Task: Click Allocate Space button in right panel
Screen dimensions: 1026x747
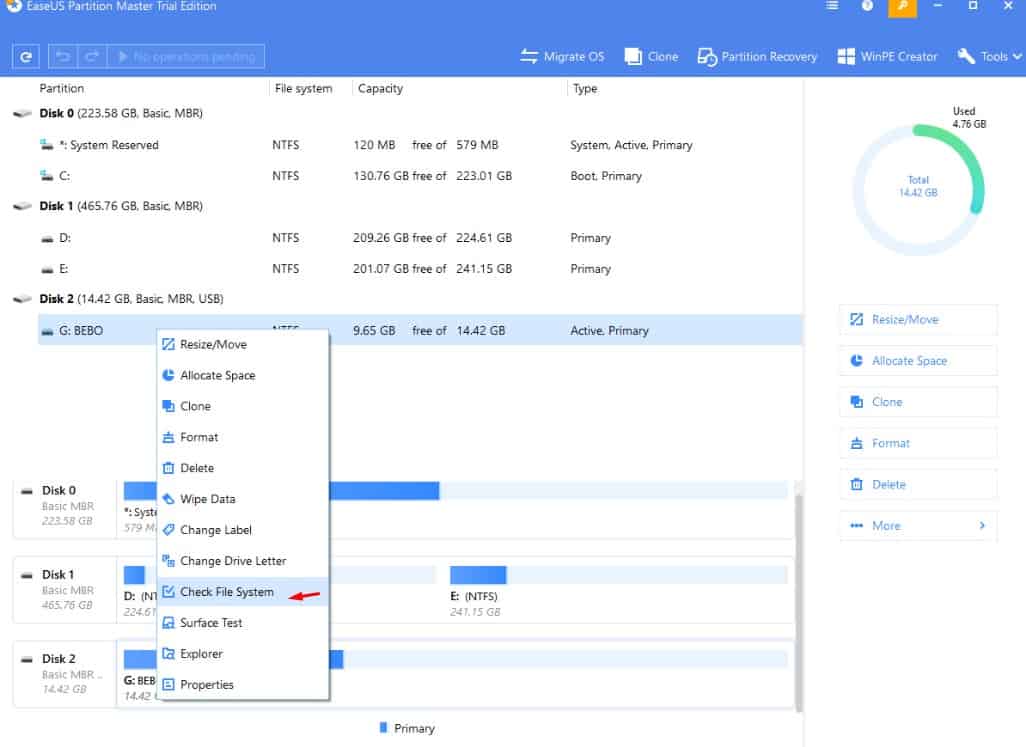Action: tap(918, 361)
